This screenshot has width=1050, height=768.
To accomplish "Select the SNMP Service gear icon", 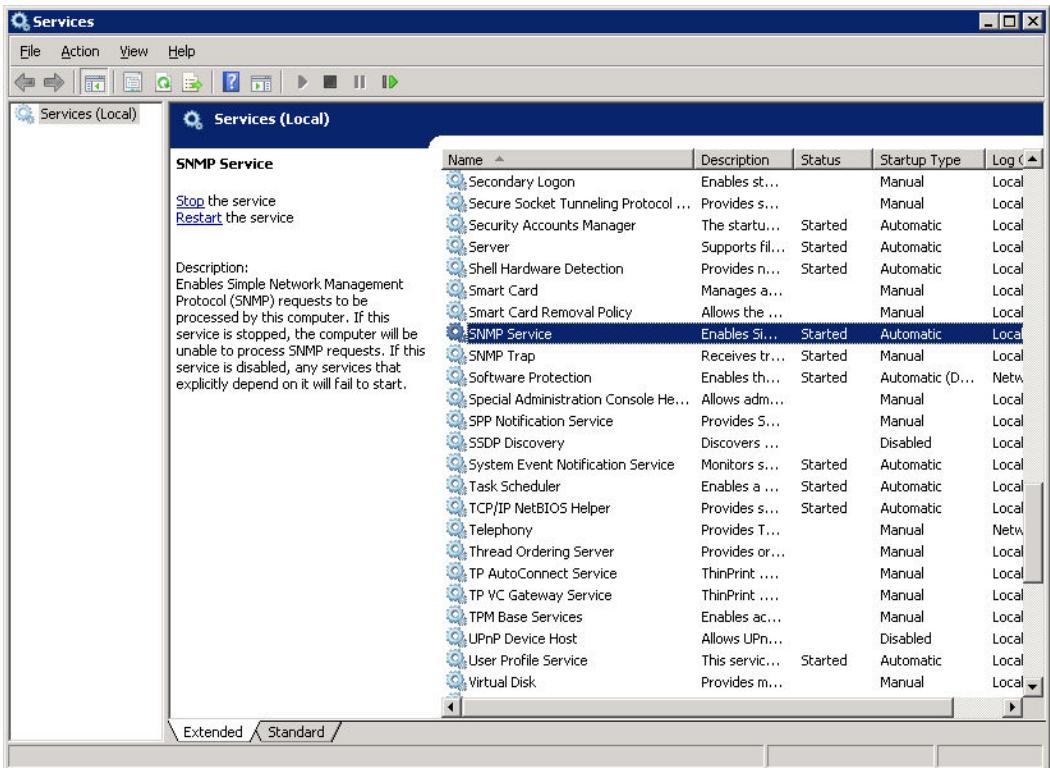I will tap(456, 333).
